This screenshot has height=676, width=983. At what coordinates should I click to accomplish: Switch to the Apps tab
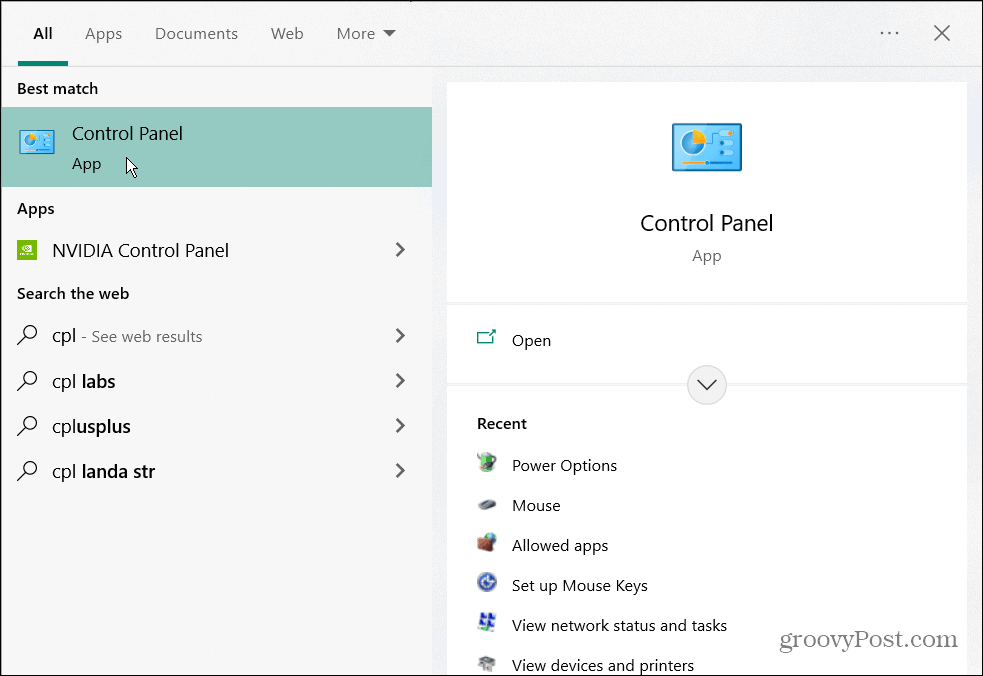pos(103,33)
